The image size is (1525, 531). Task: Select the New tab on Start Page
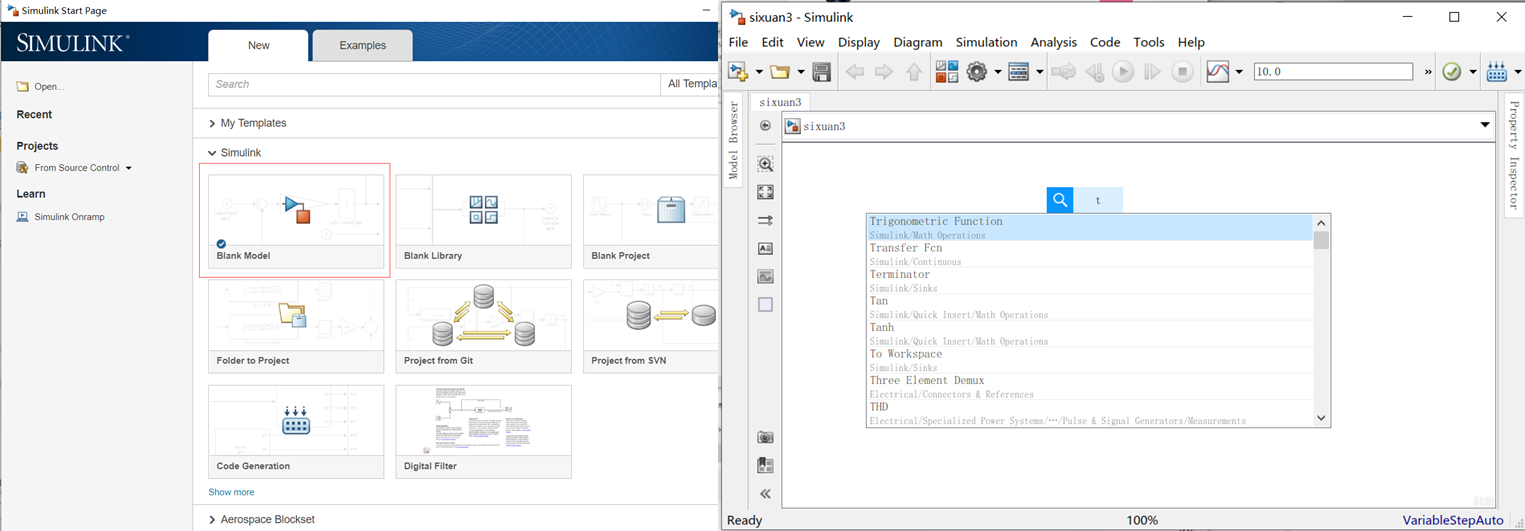(x=258, y=46)
